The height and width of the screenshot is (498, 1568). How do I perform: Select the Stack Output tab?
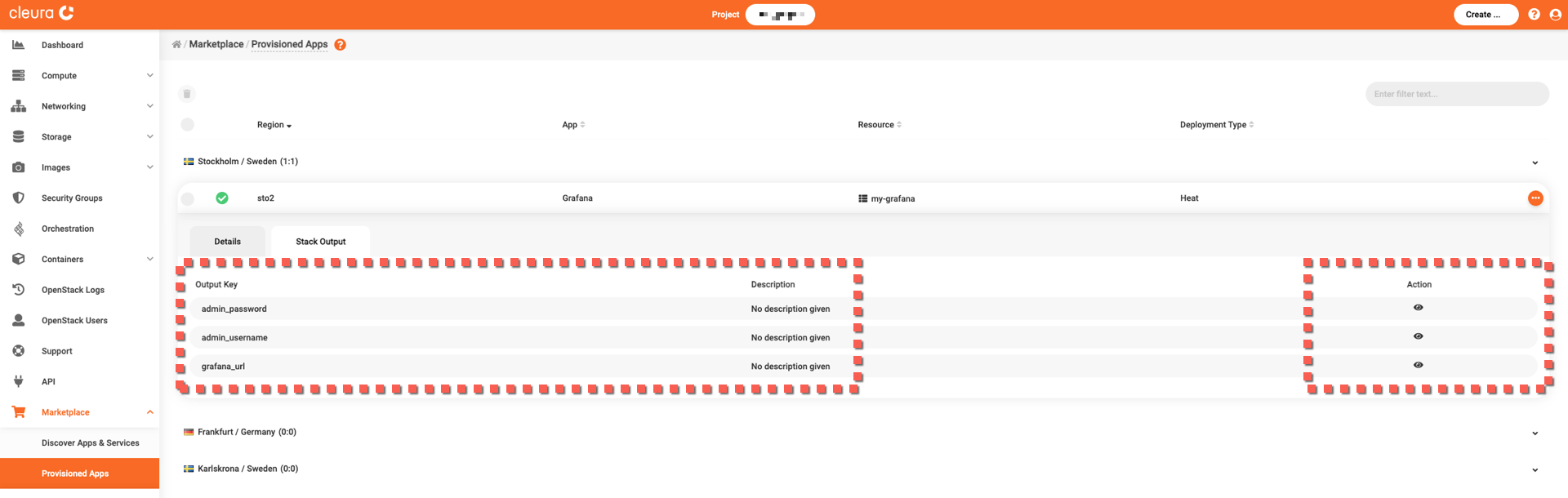[x=320, y=242]
